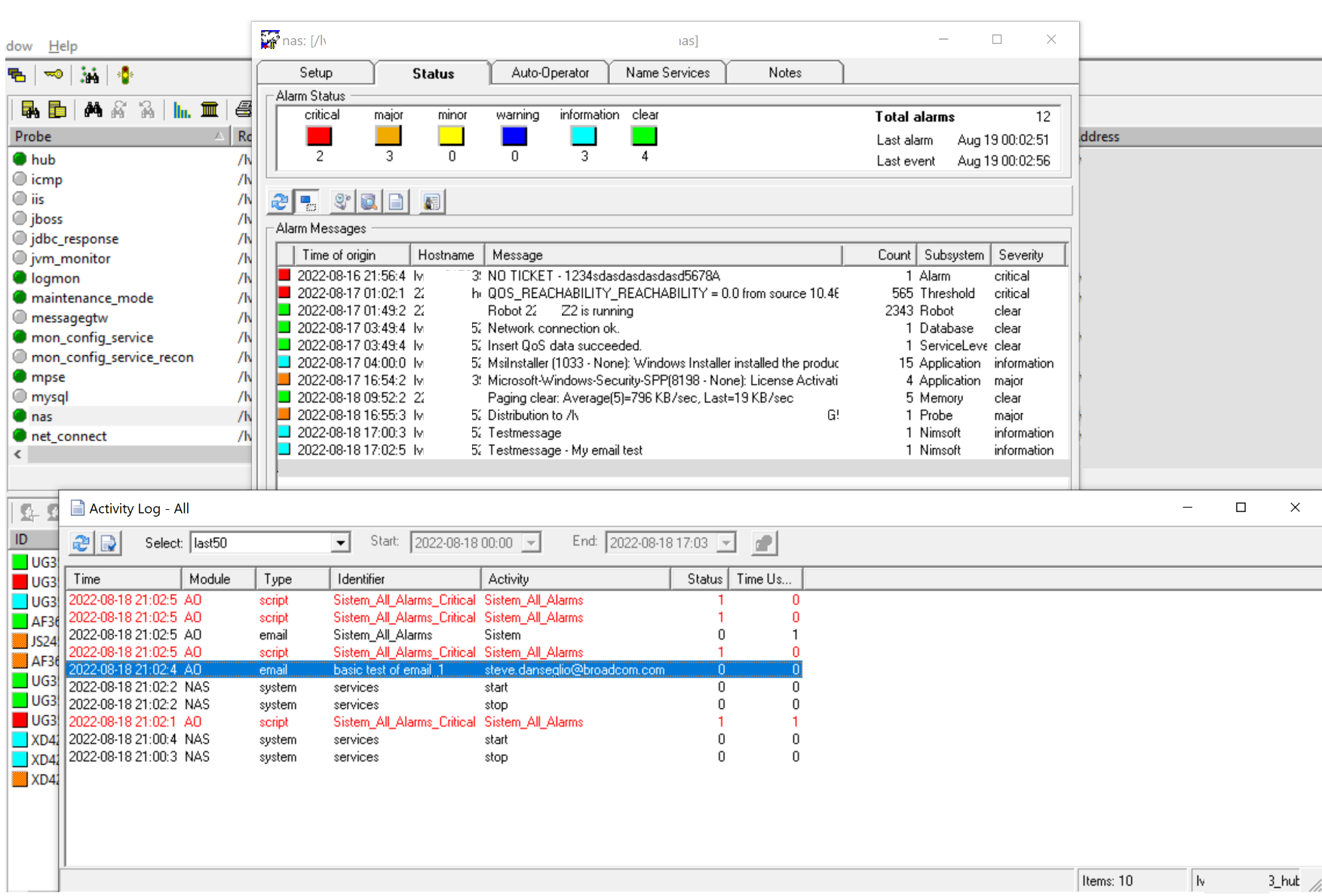Click the security key icon in the toolbar
1322x896 pixels.
54,75
